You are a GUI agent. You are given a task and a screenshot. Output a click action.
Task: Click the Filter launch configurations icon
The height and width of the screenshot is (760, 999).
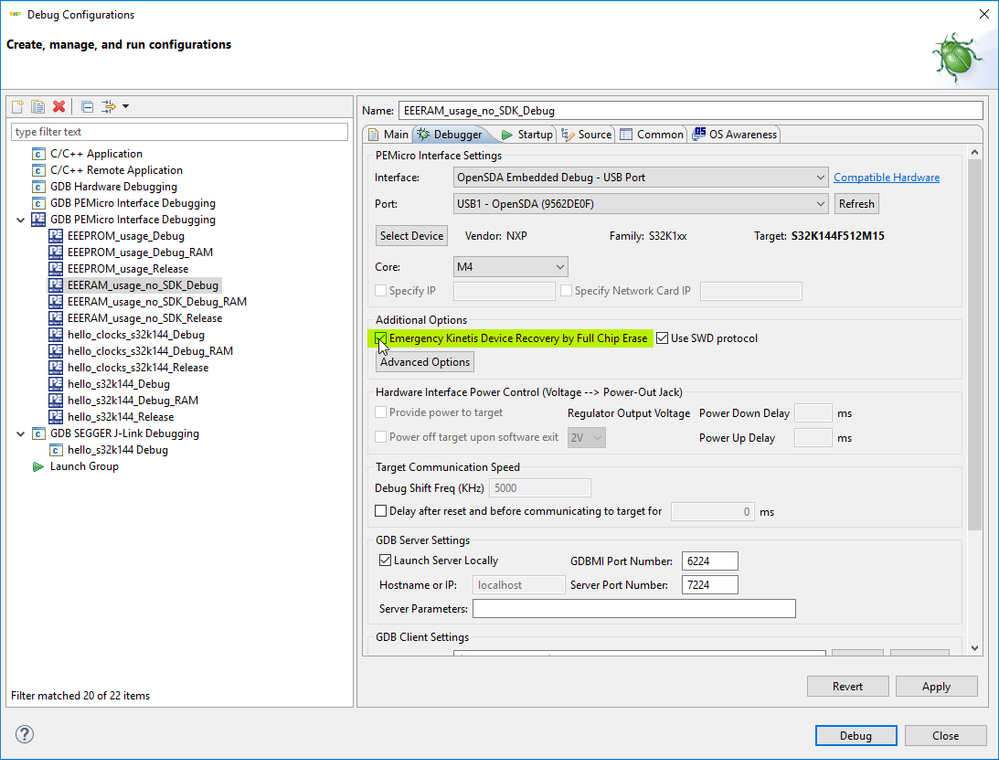[109, 106]
